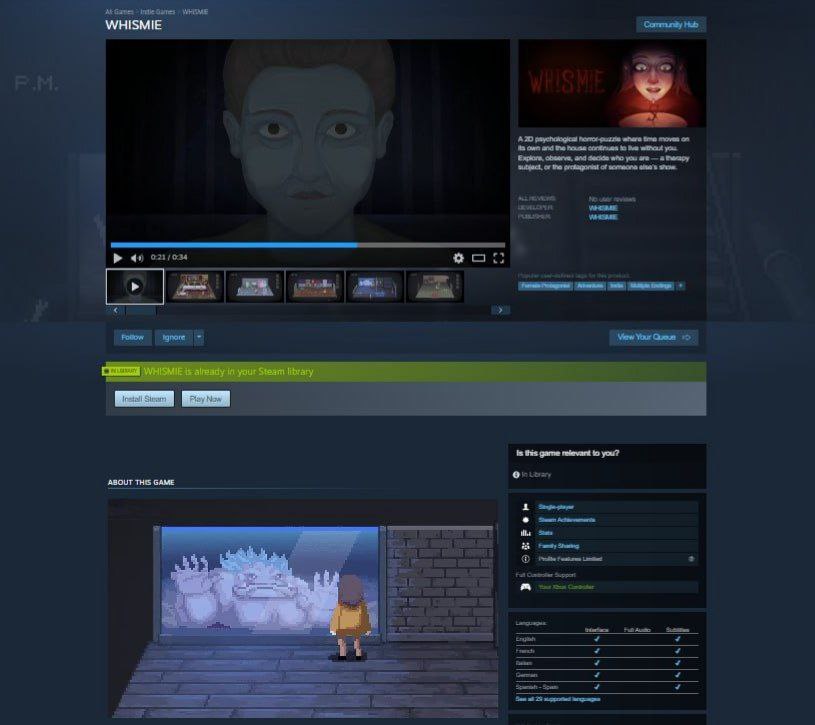
Task: Ignore this game
Action: (x=174, y=337)
